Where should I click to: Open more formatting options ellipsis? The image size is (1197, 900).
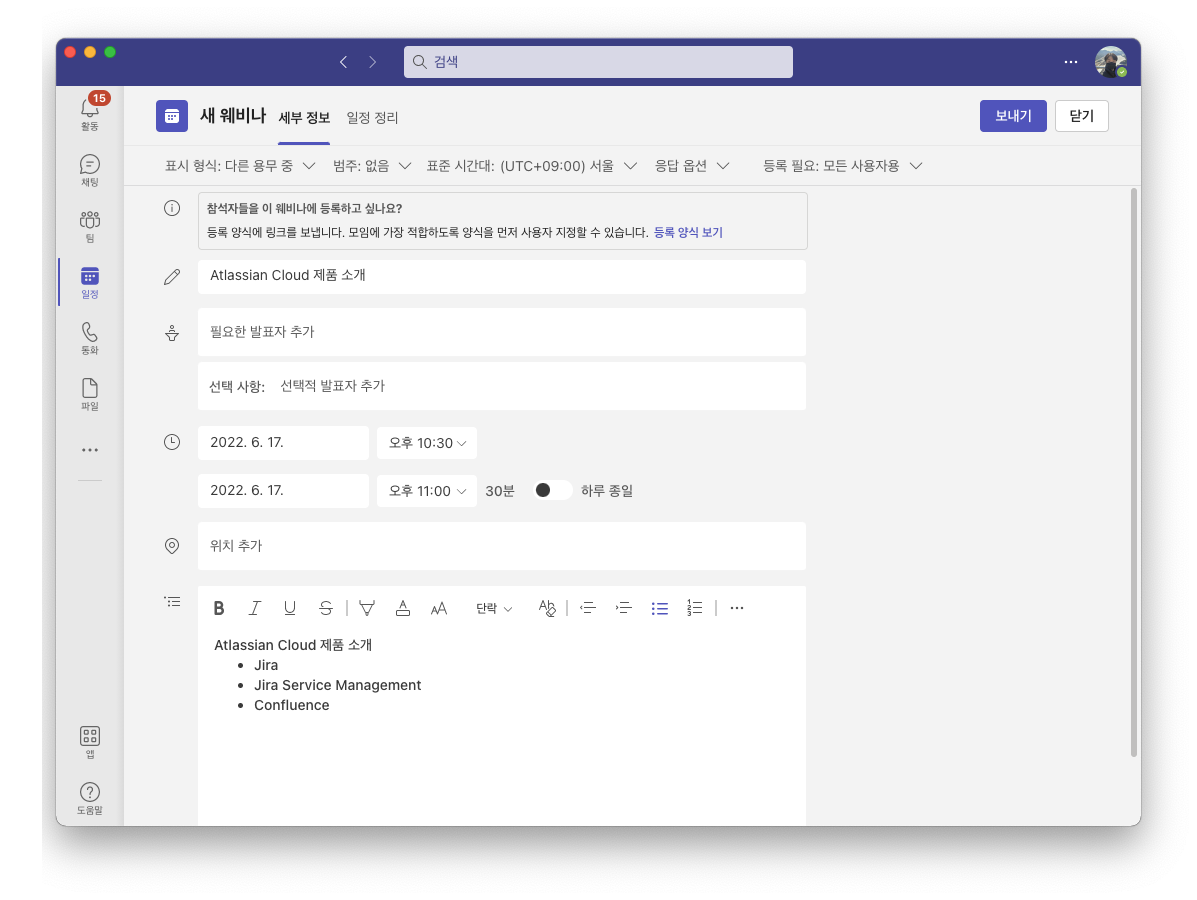click(737, 608)
